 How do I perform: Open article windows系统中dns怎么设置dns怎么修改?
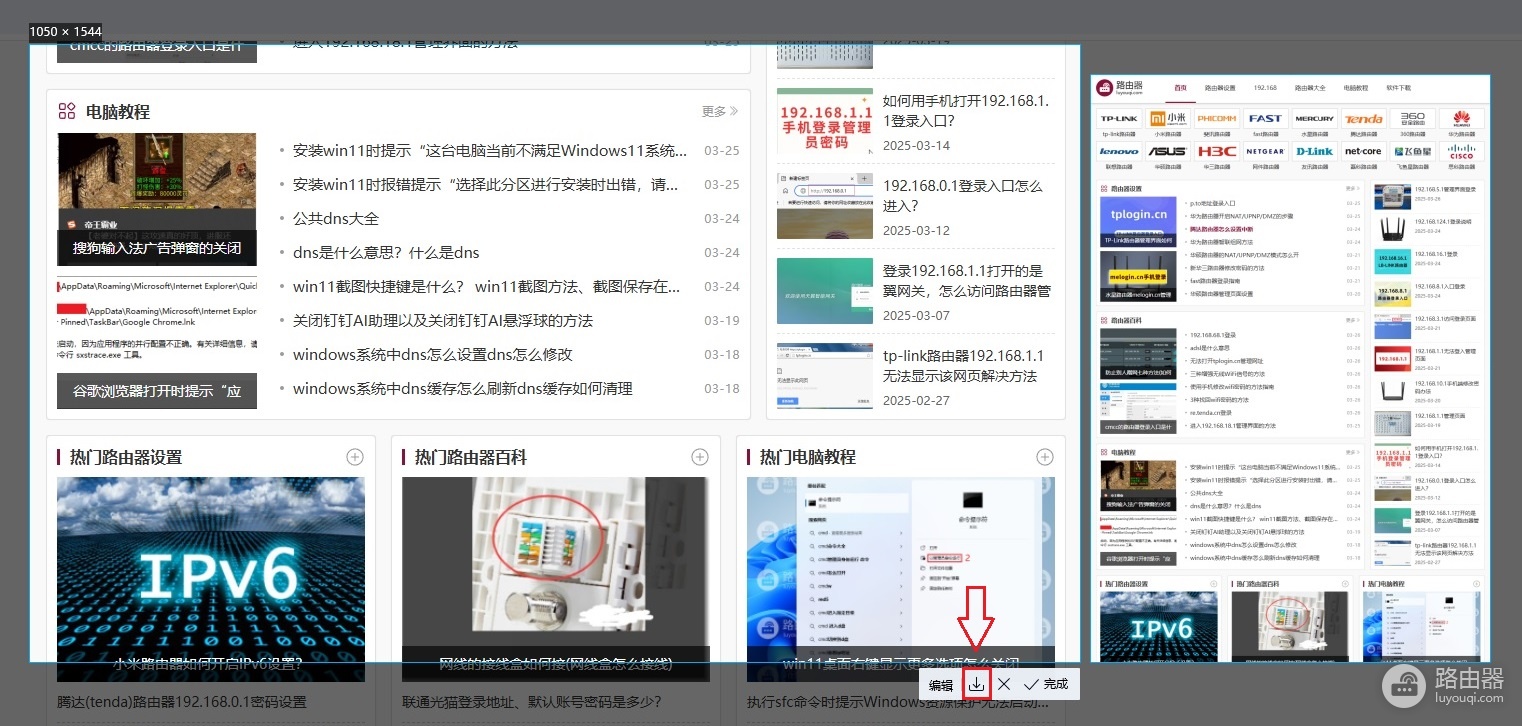pyautogui.click(x=433, y=355)
